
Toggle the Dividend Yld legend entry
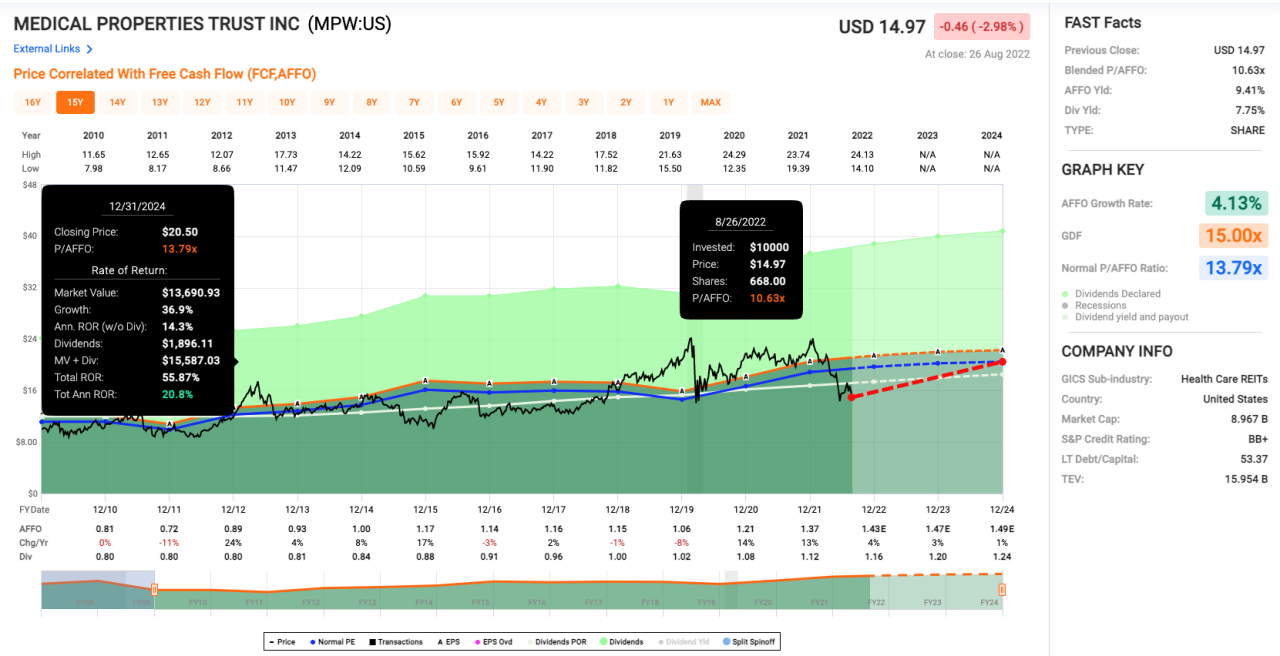(687, 641)
